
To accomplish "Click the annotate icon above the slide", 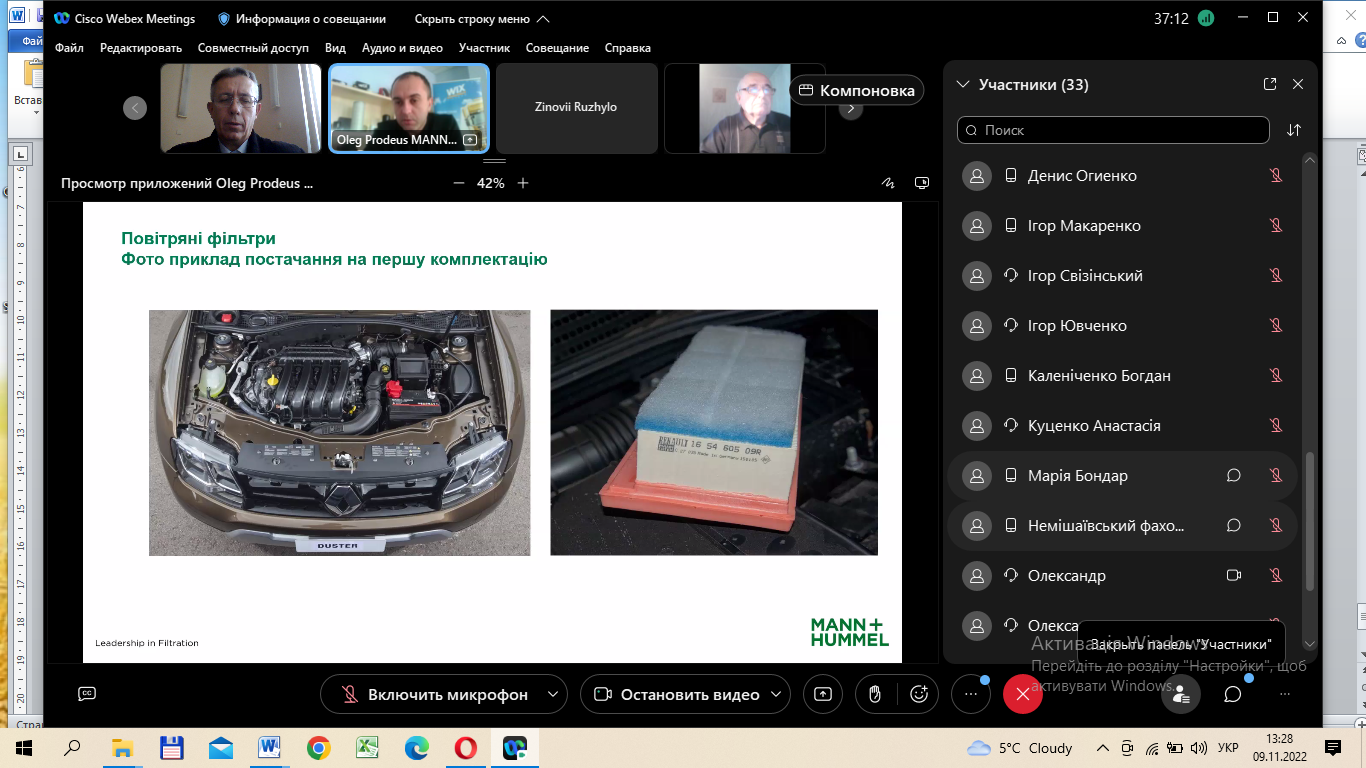I will (x=886, y=183).
